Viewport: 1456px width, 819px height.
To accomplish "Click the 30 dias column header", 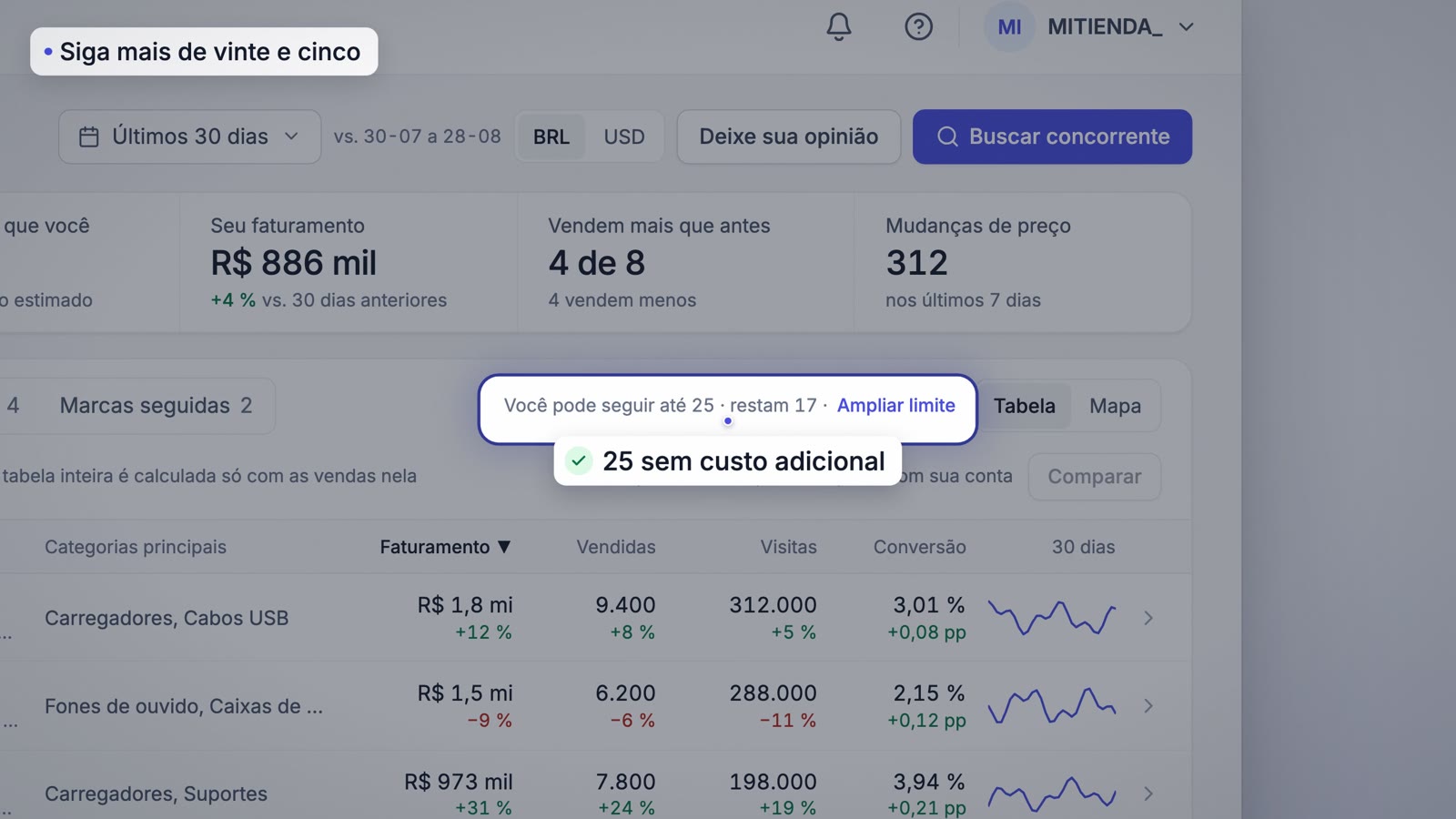I will click(1083, 547).
